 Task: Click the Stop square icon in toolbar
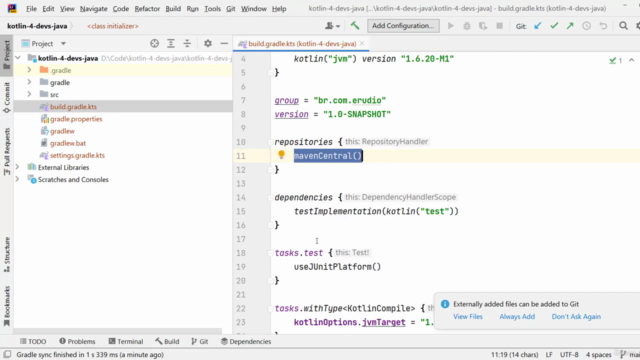(499, 26)
